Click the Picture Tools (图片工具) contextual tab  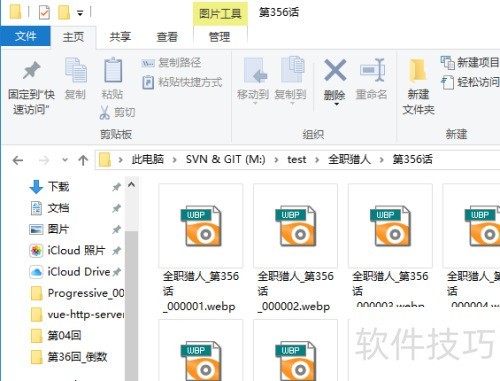point(220,14)
